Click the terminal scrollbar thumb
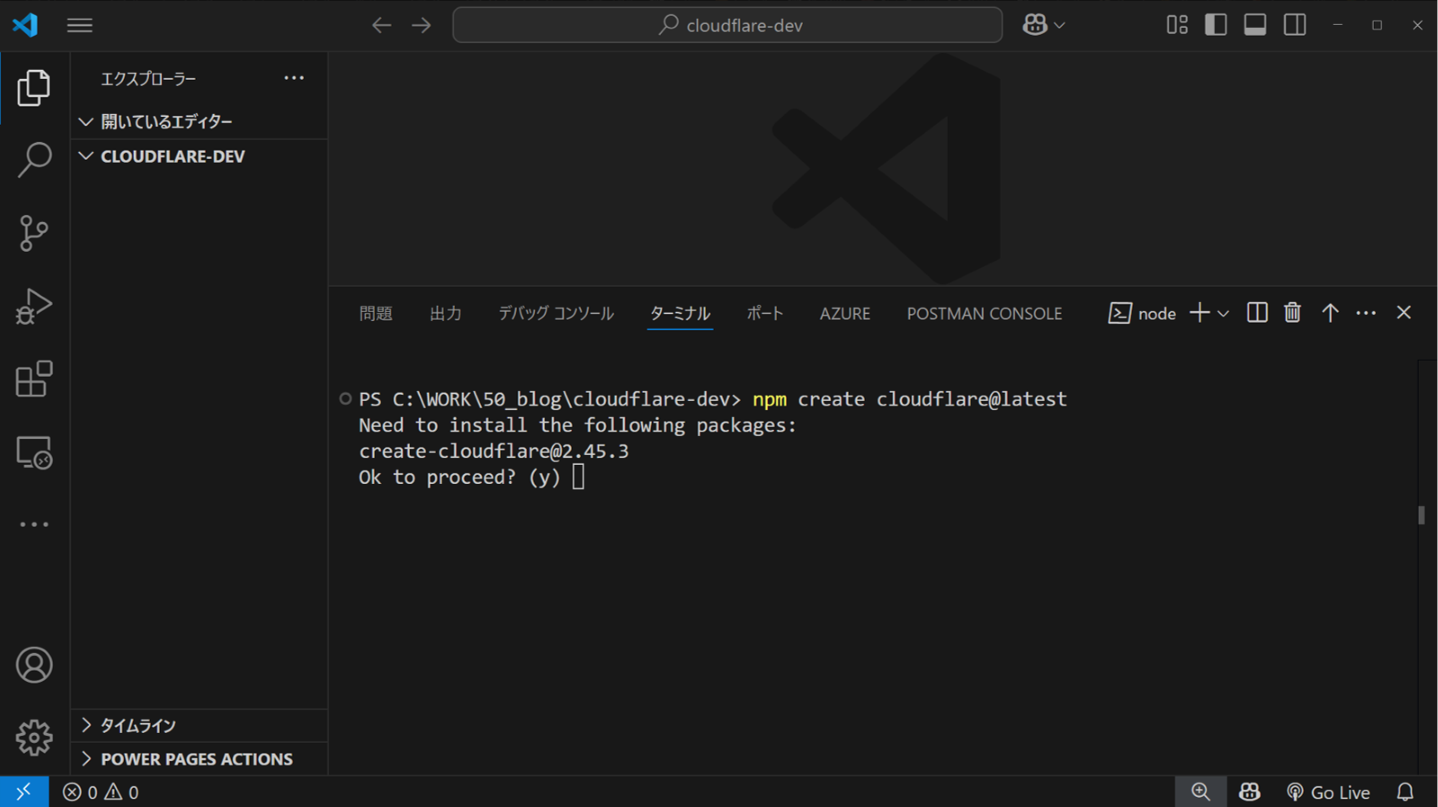 click(x=1421, y=515)
